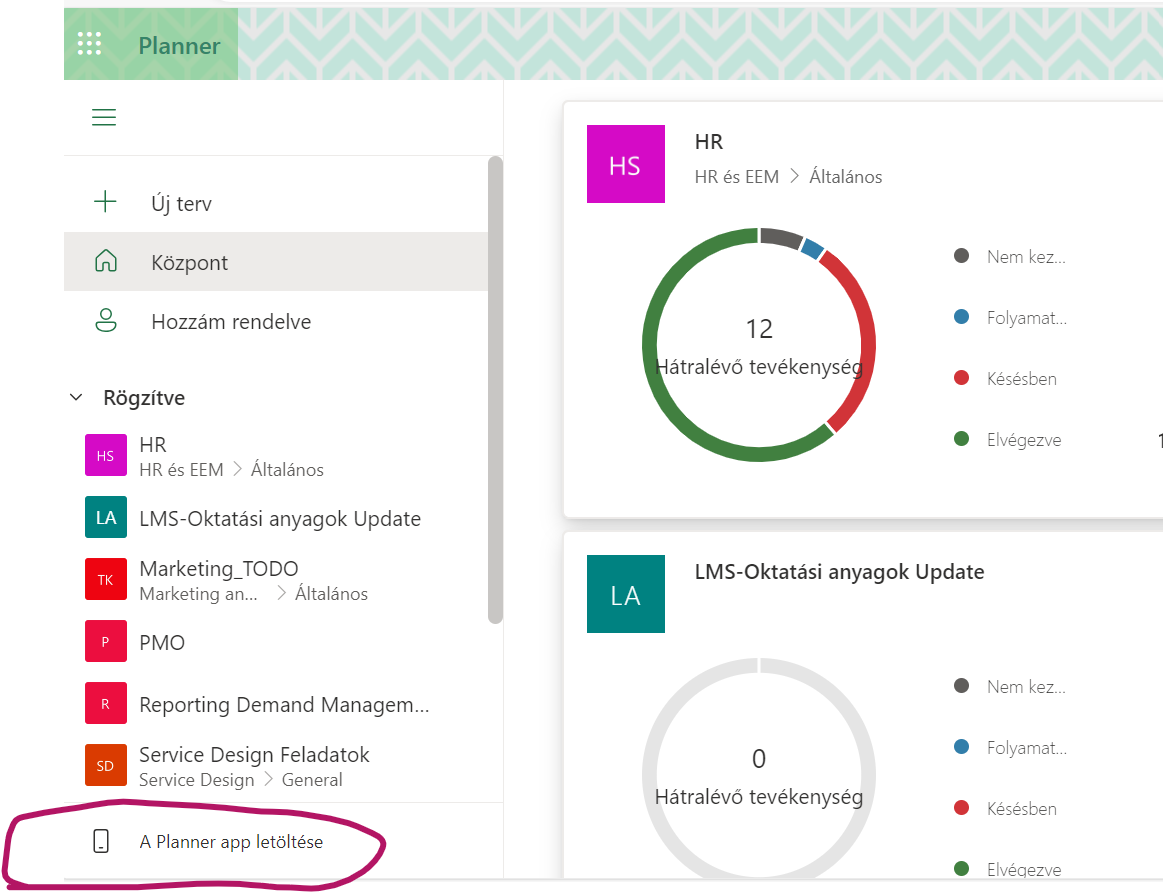Open the Központ hub page
The width and height of the screenshot is (1163, 894).
click(x=276, y=261)
